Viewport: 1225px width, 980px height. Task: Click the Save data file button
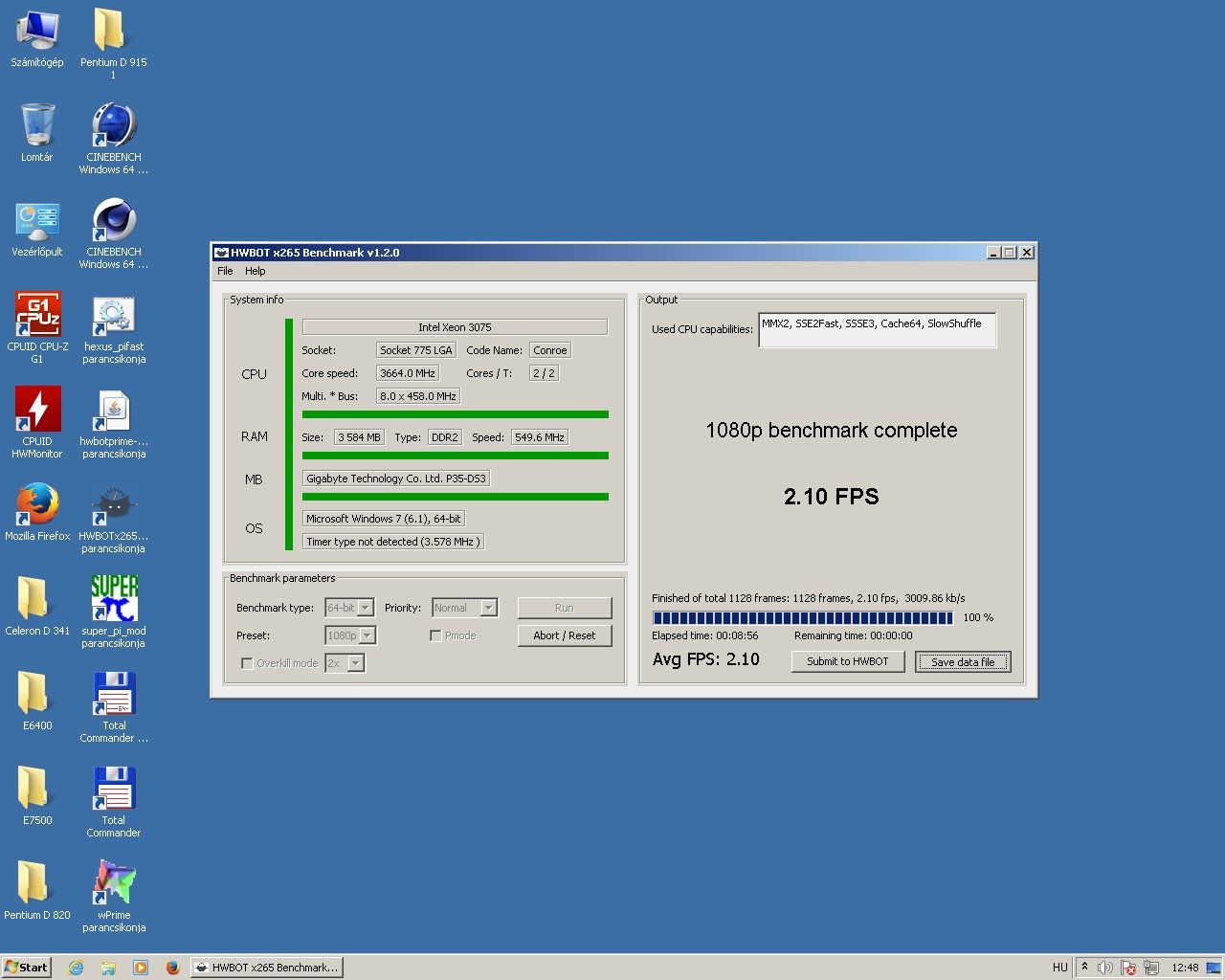(x=963, y=662)
